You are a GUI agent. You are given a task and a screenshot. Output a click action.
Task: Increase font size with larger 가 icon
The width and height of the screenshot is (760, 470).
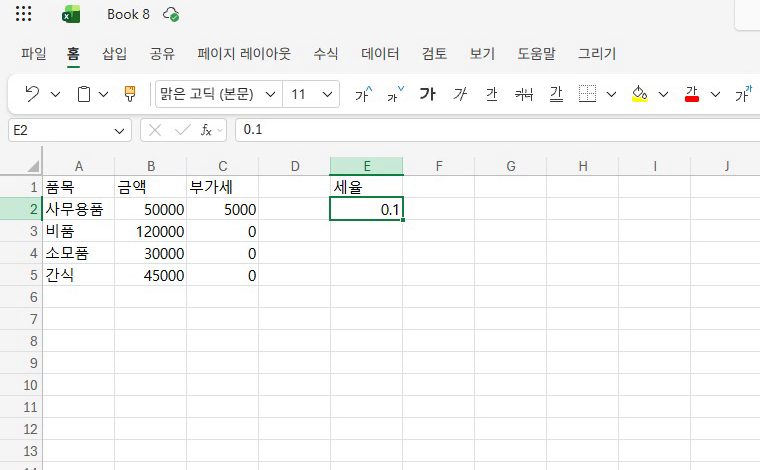(x=364, y=94)
